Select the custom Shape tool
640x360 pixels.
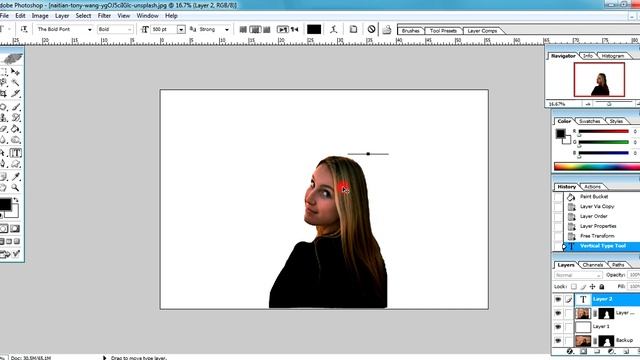coord(15,164)
